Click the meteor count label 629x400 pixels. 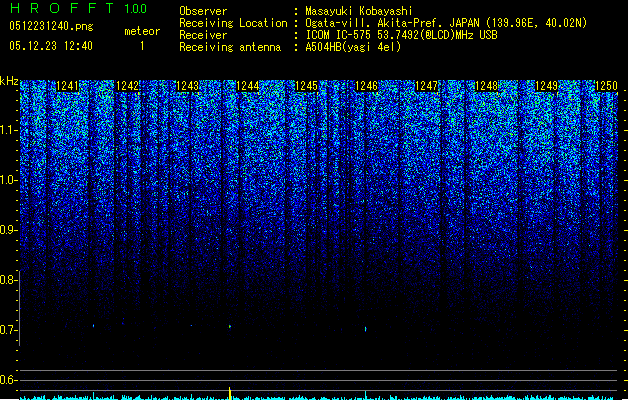[x=142, y=31]
